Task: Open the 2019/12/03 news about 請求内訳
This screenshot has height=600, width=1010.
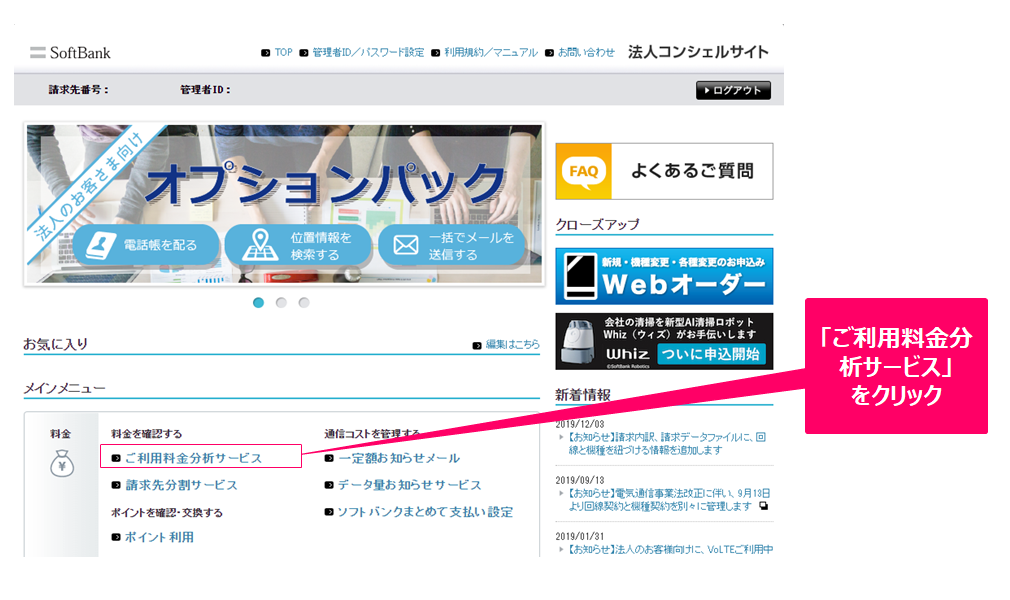Action: (x=667, y=443)
